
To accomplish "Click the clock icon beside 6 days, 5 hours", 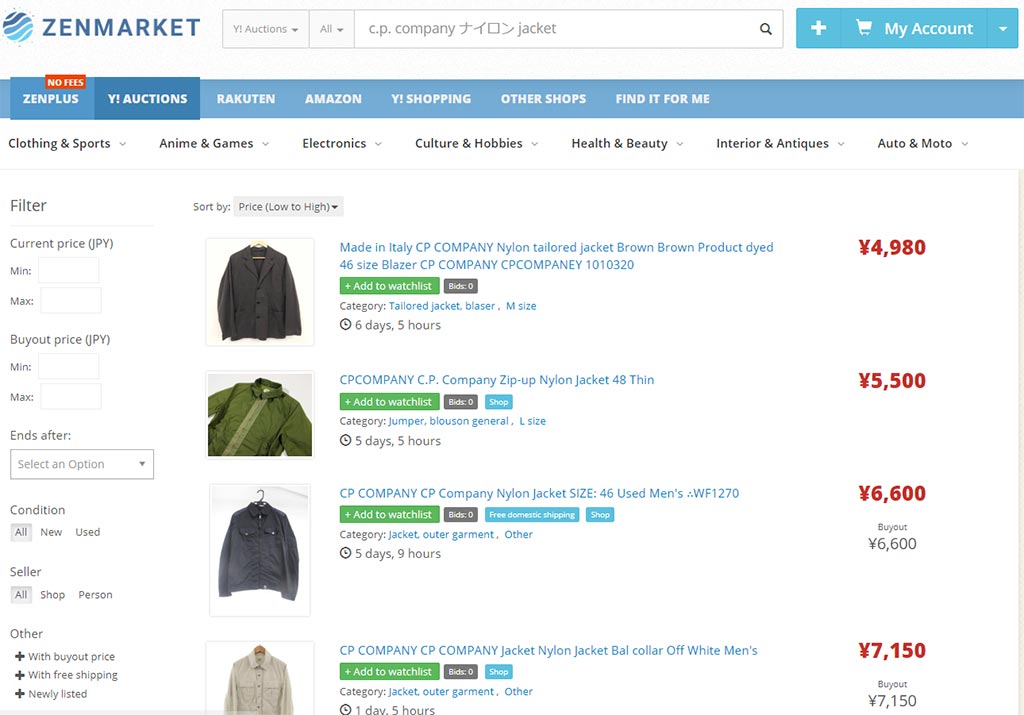I will tap(345, 325).
